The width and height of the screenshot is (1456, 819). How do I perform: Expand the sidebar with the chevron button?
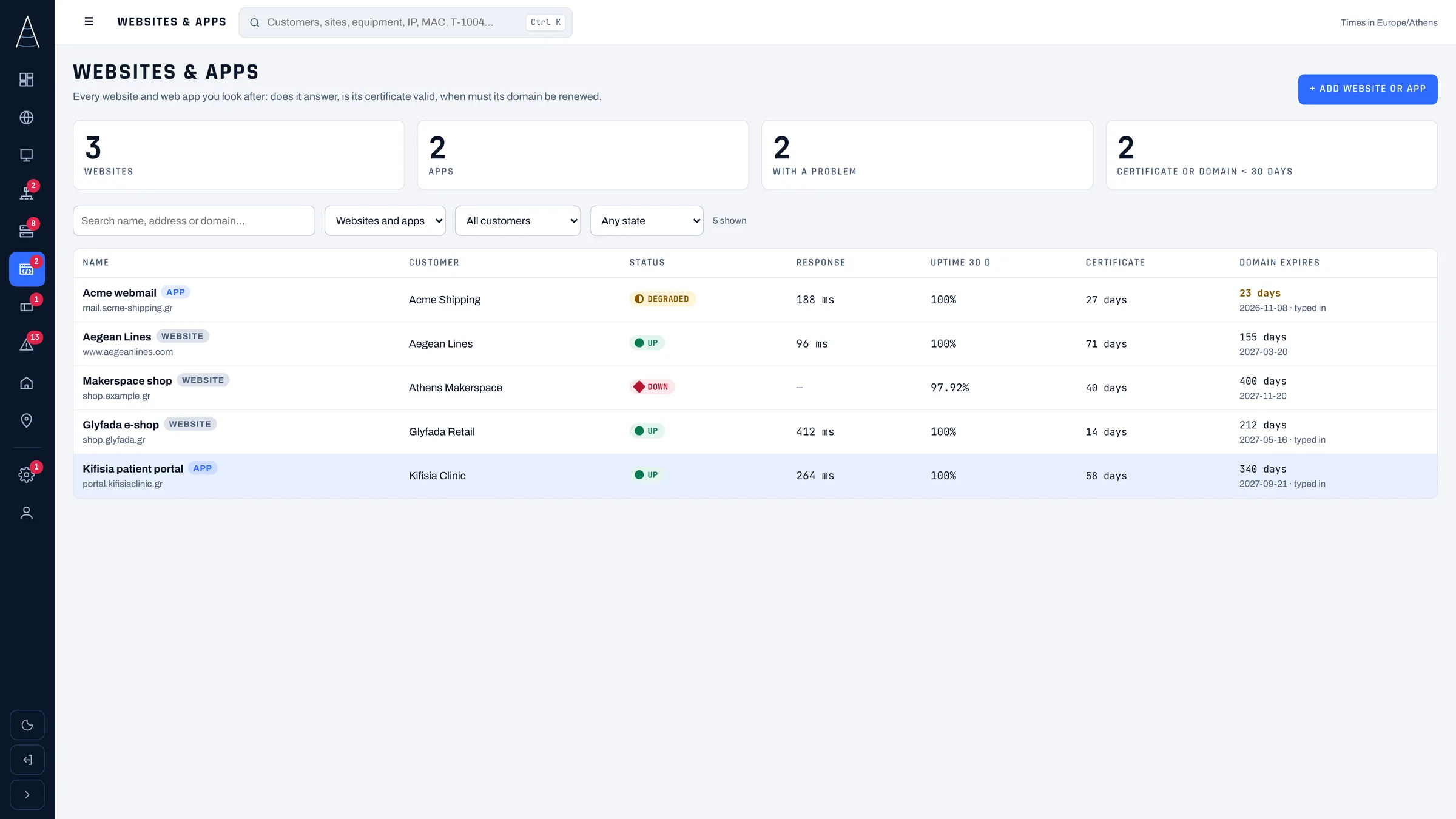point(27,795)
